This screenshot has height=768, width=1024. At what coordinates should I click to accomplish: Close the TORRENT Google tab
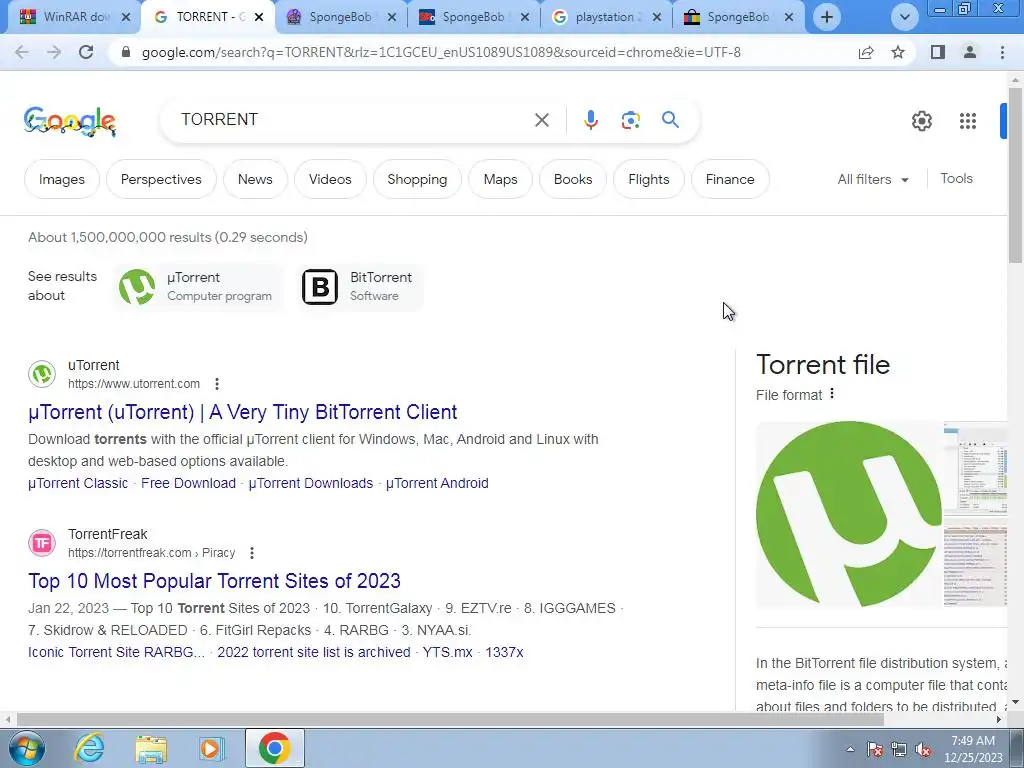[259, 17]
